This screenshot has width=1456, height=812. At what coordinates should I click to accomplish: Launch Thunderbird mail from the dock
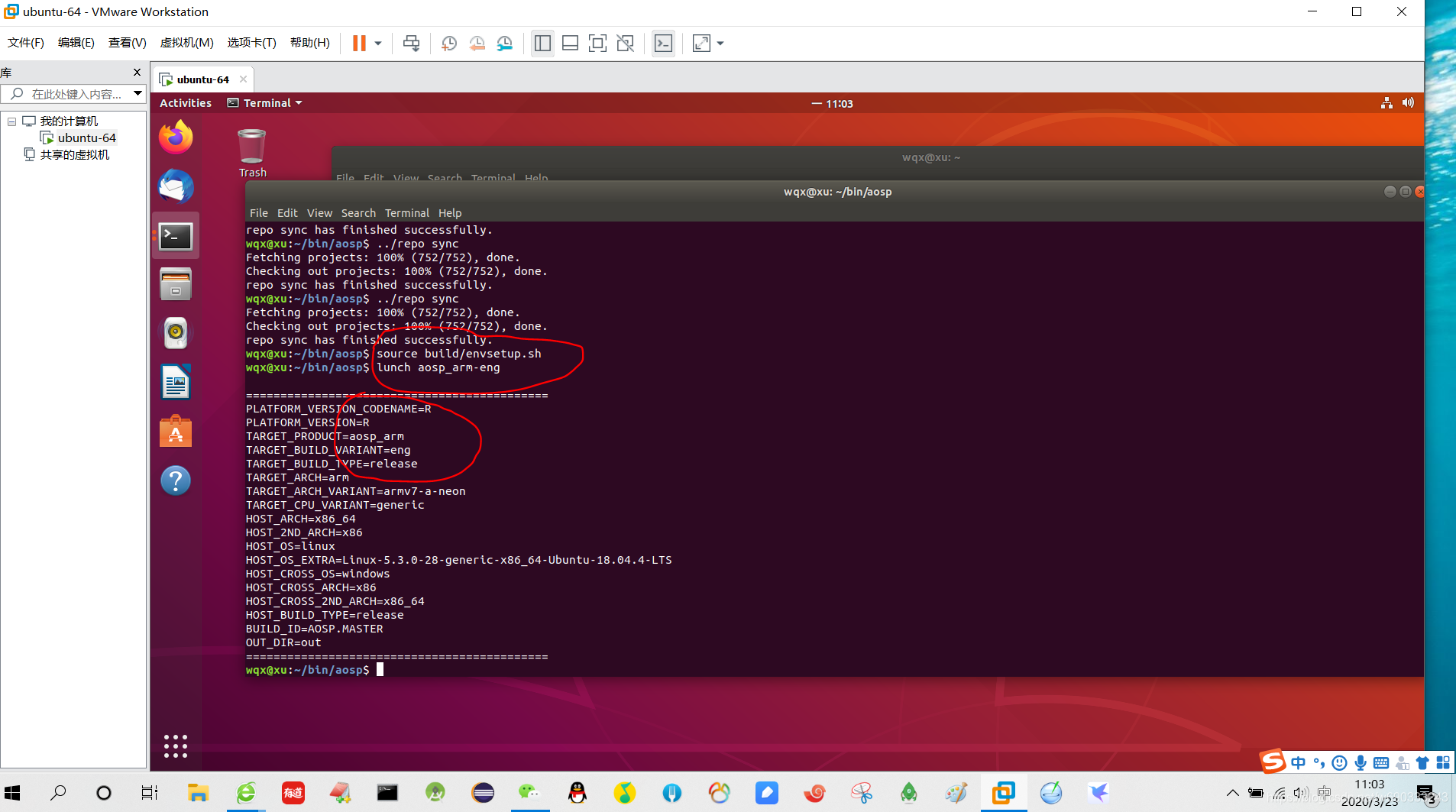pos(176,187)
